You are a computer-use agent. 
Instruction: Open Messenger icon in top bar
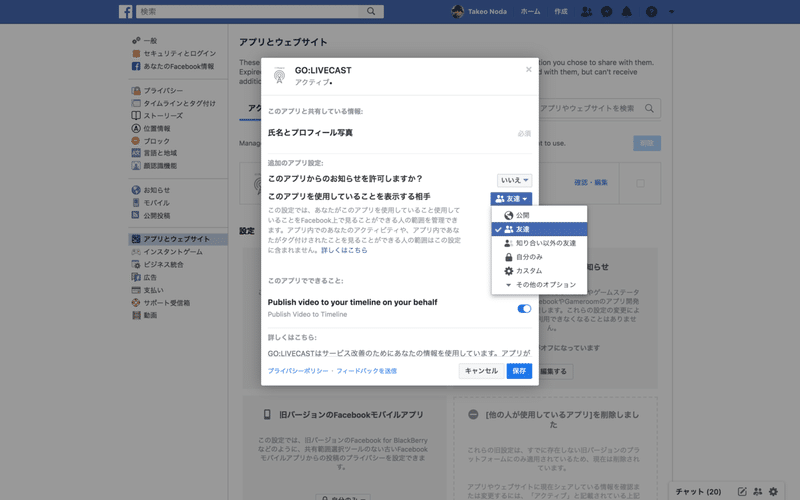[x=607, y=11]
